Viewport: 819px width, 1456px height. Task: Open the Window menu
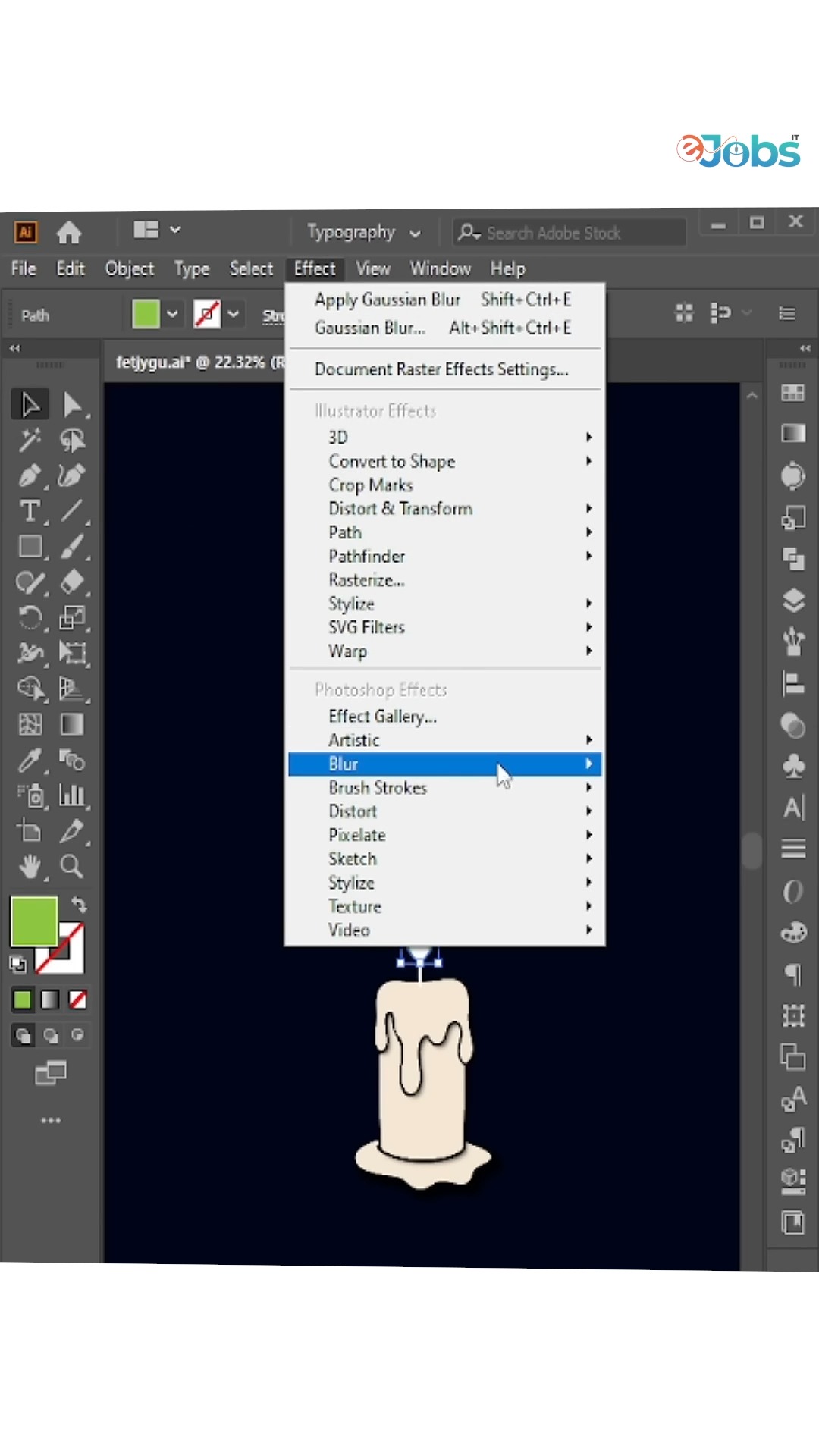[x=441, y=268]
